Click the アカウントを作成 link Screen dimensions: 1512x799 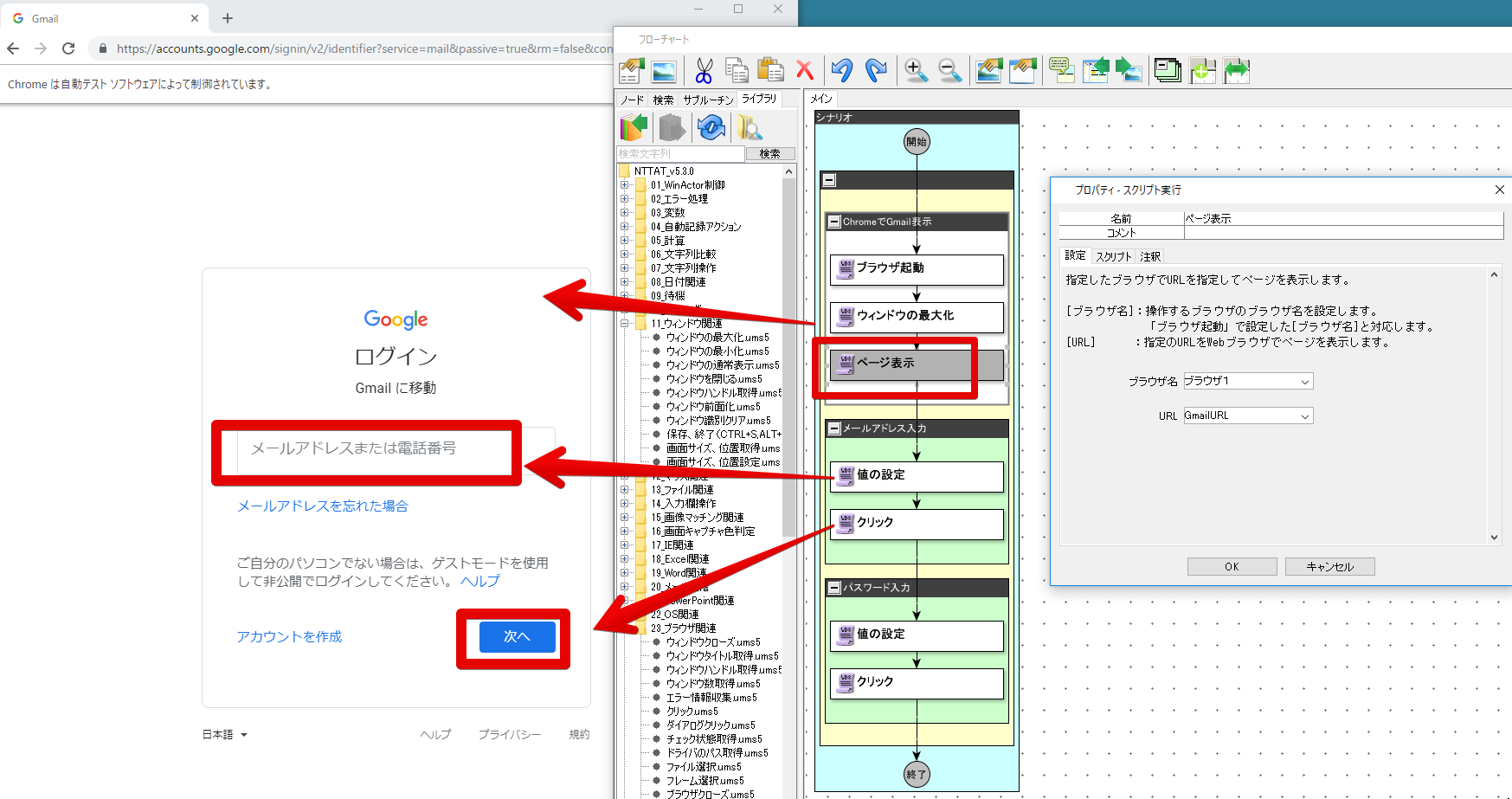click(x=290, y=636)
